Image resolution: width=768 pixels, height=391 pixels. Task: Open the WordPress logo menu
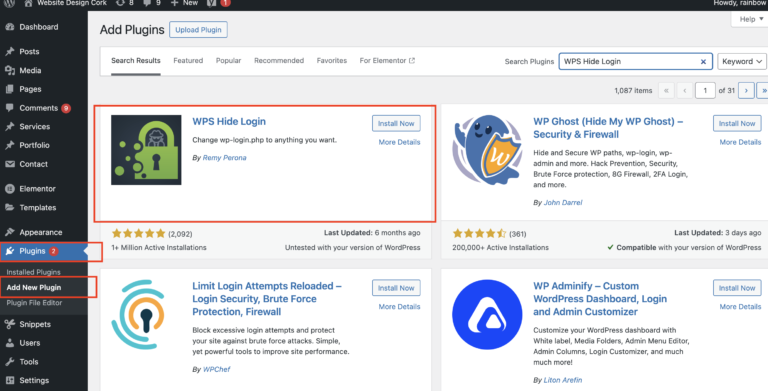9,3
